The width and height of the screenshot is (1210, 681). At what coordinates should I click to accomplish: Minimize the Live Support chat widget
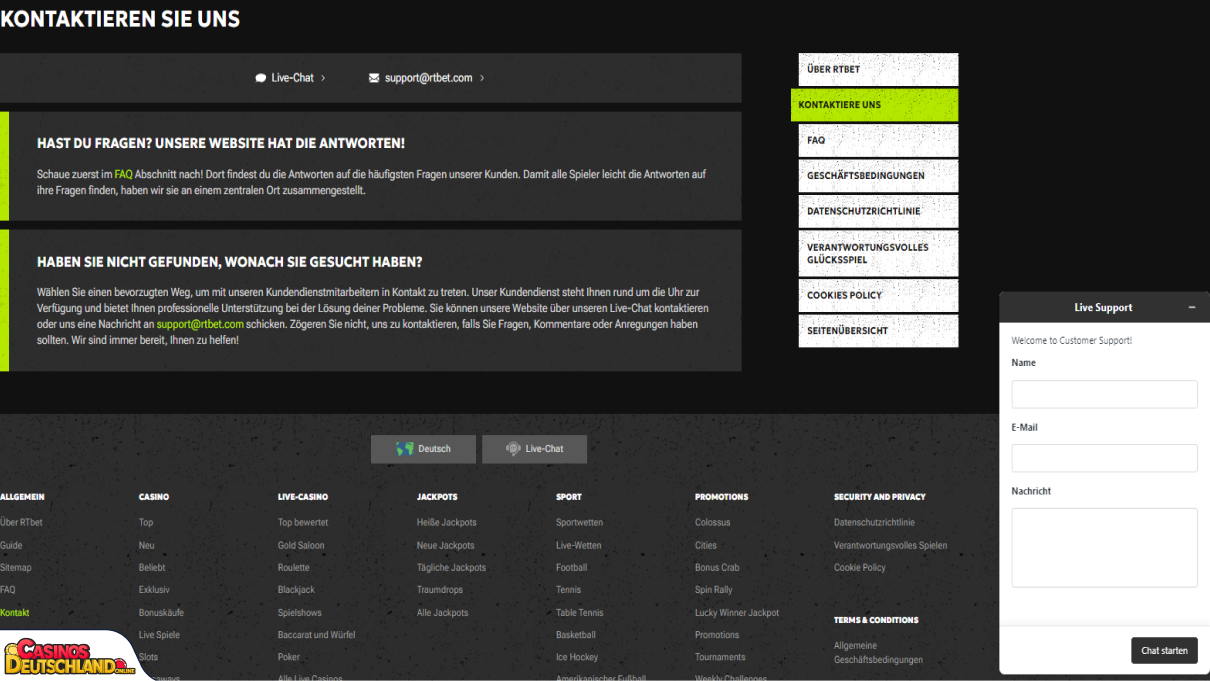[x=1192, y=308]
